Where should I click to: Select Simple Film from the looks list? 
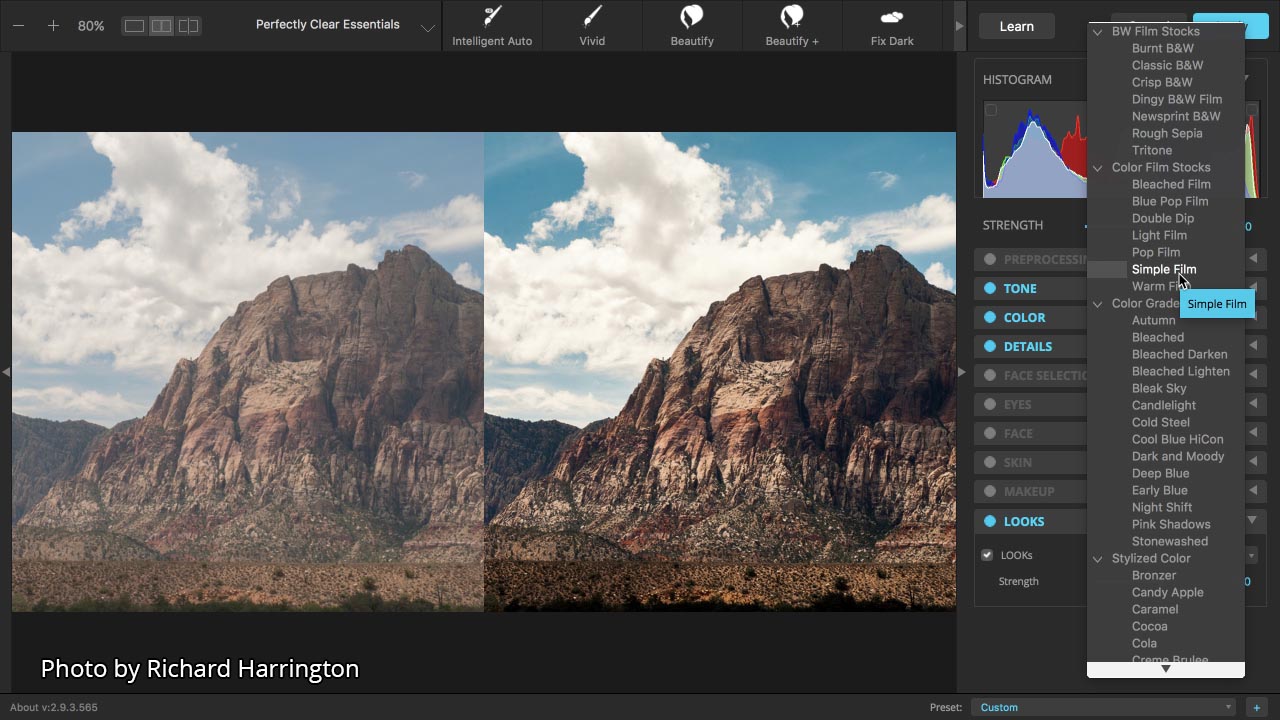pos(1163,269)
